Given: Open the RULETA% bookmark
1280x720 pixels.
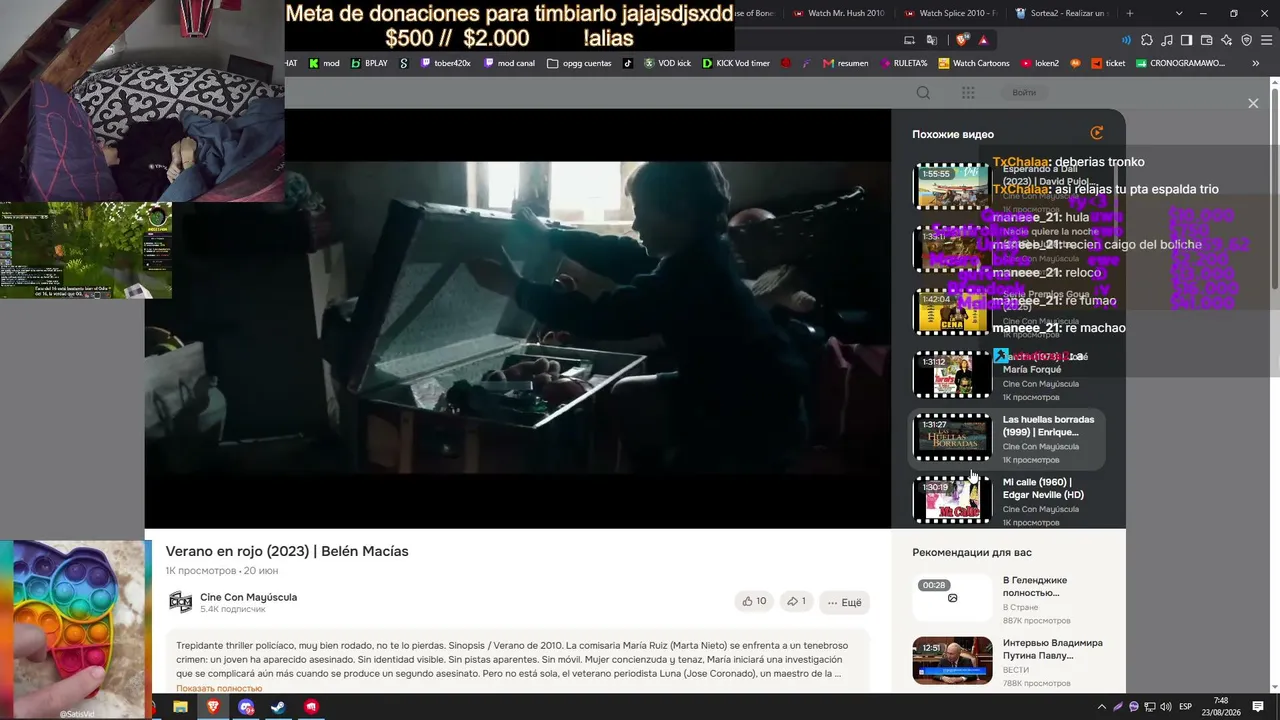Looking at the screenshot, I should coord(904,63).
